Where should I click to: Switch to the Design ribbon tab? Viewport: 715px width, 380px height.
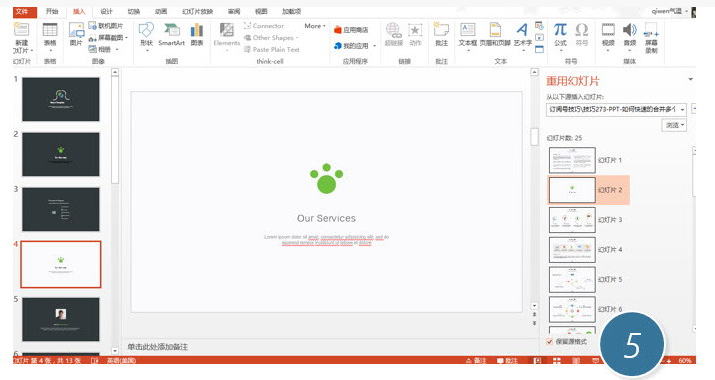click(106, 11)
